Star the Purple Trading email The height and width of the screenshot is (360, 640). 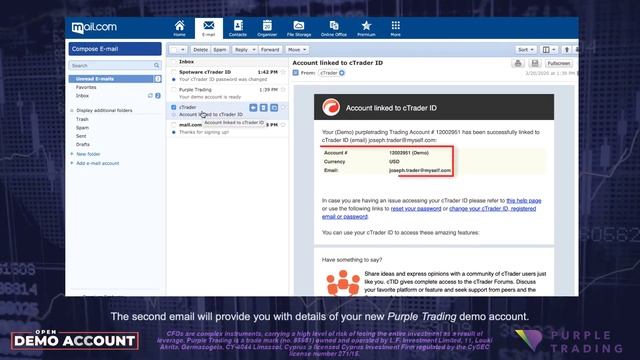pyautogui.click(x=283, y=90)
